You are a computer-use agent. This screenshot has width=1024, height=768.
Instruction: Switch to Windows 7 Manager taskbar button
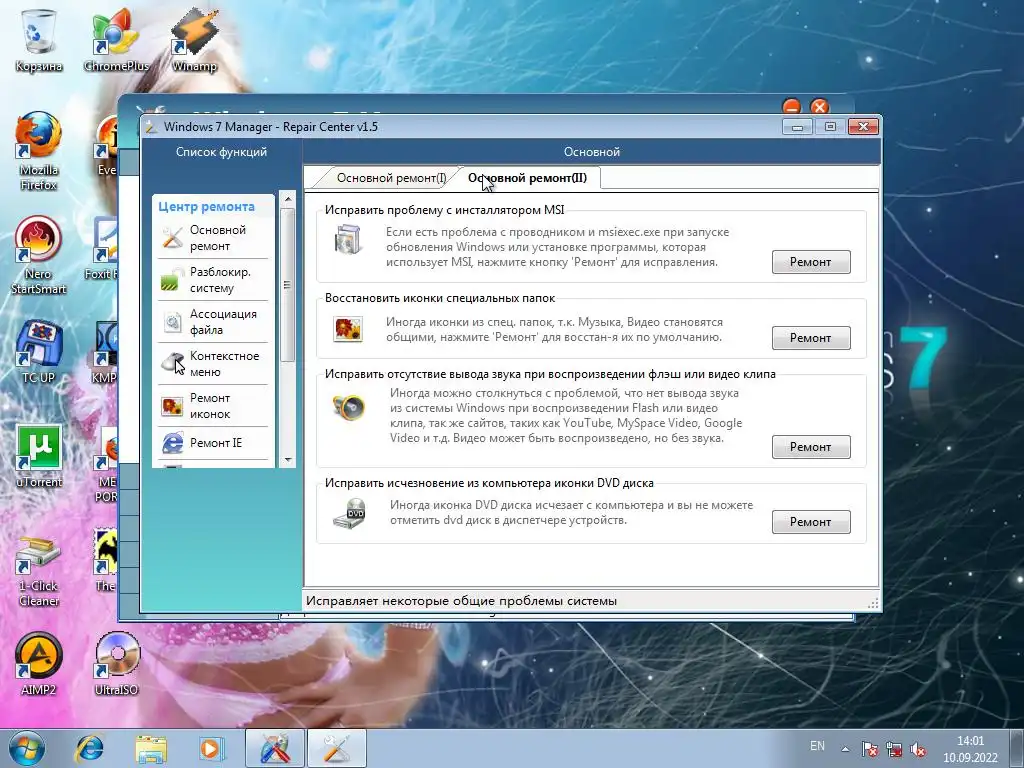click(x=275, y=748)
